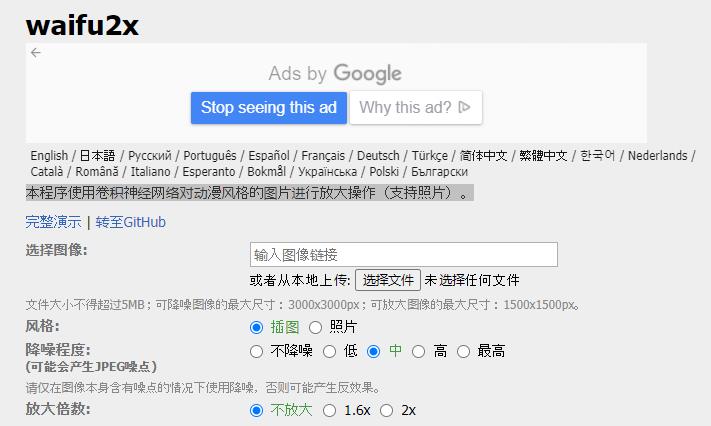Choose 不降噪 noise reduction option
This screenshot has height=426, width=711.
click(256, 351)
